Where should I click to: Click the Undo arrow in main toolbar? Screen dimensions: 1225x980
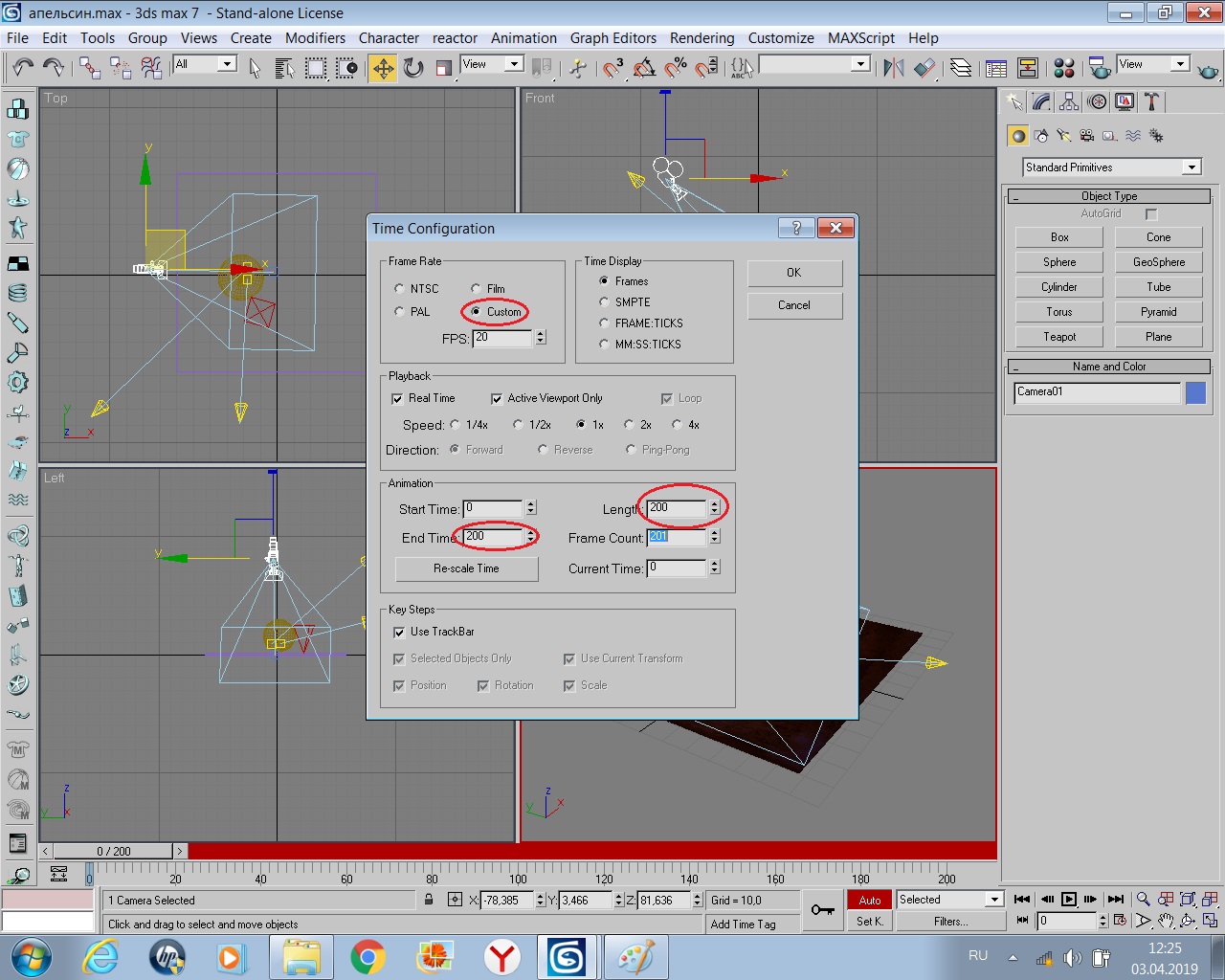[23, 67]
